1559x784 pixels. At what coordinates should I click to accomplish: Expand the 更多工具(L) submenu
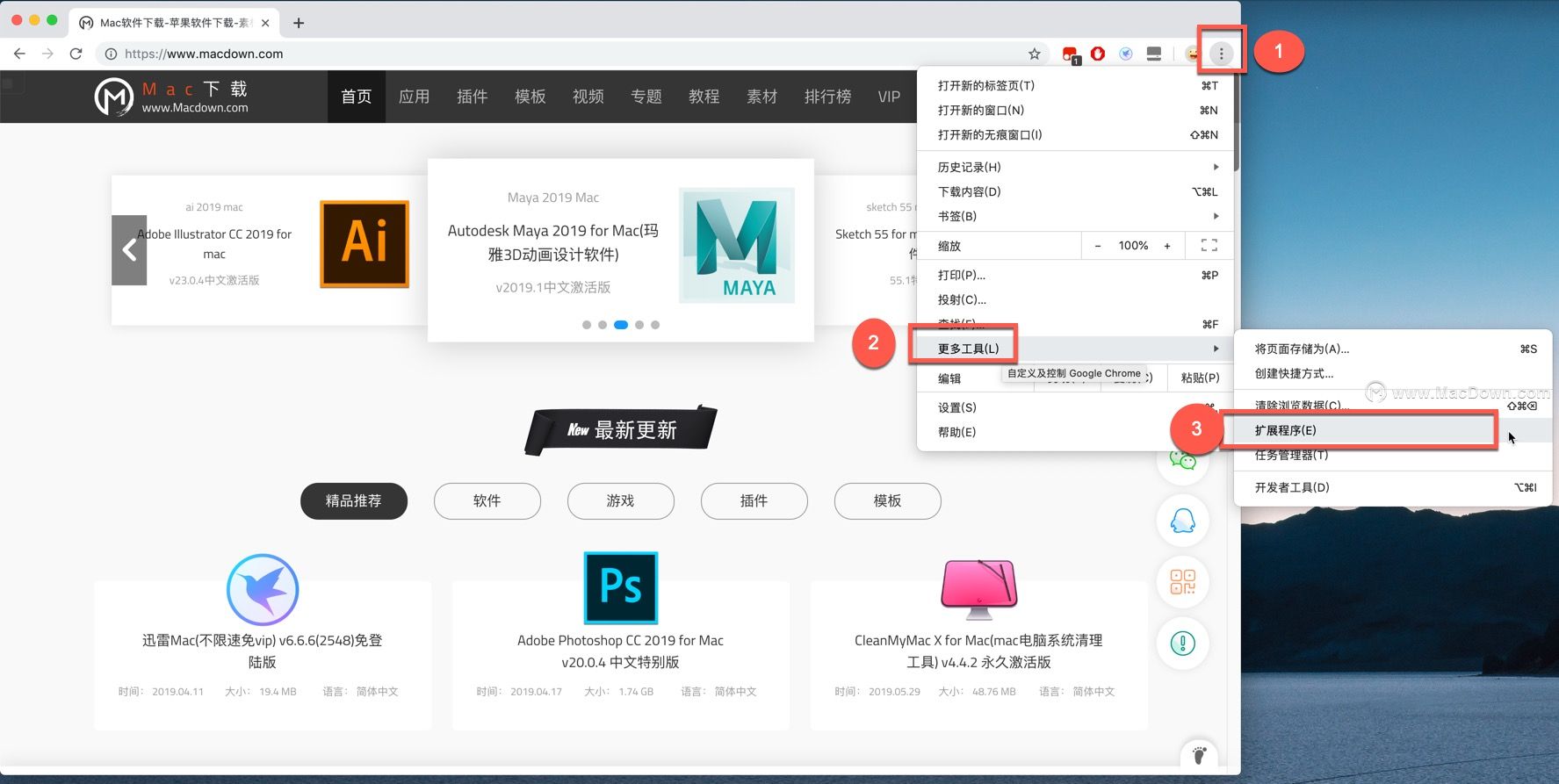1075,349
